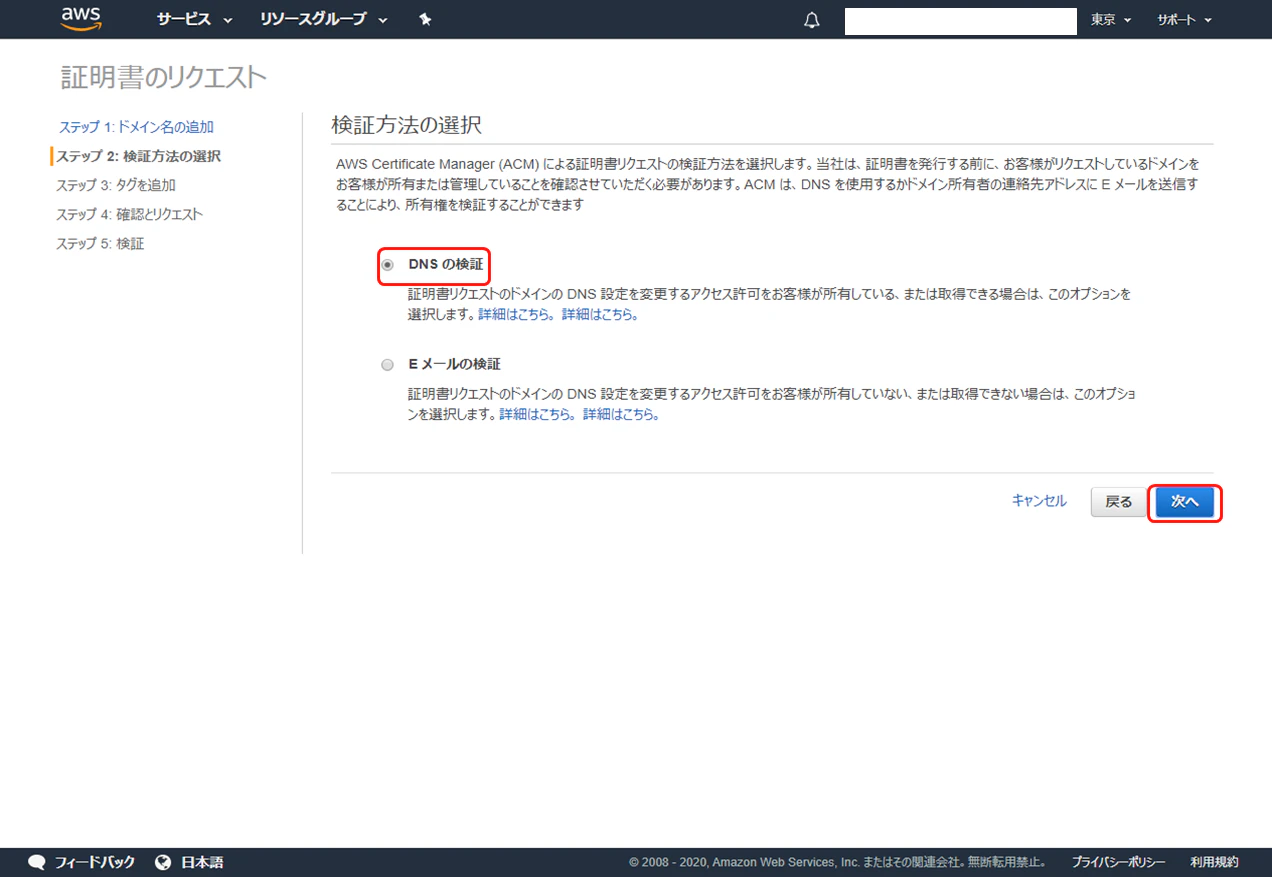
Task: Select the E メールの検証 radio option
Action: pyautogui.click(x=388, y=365)
